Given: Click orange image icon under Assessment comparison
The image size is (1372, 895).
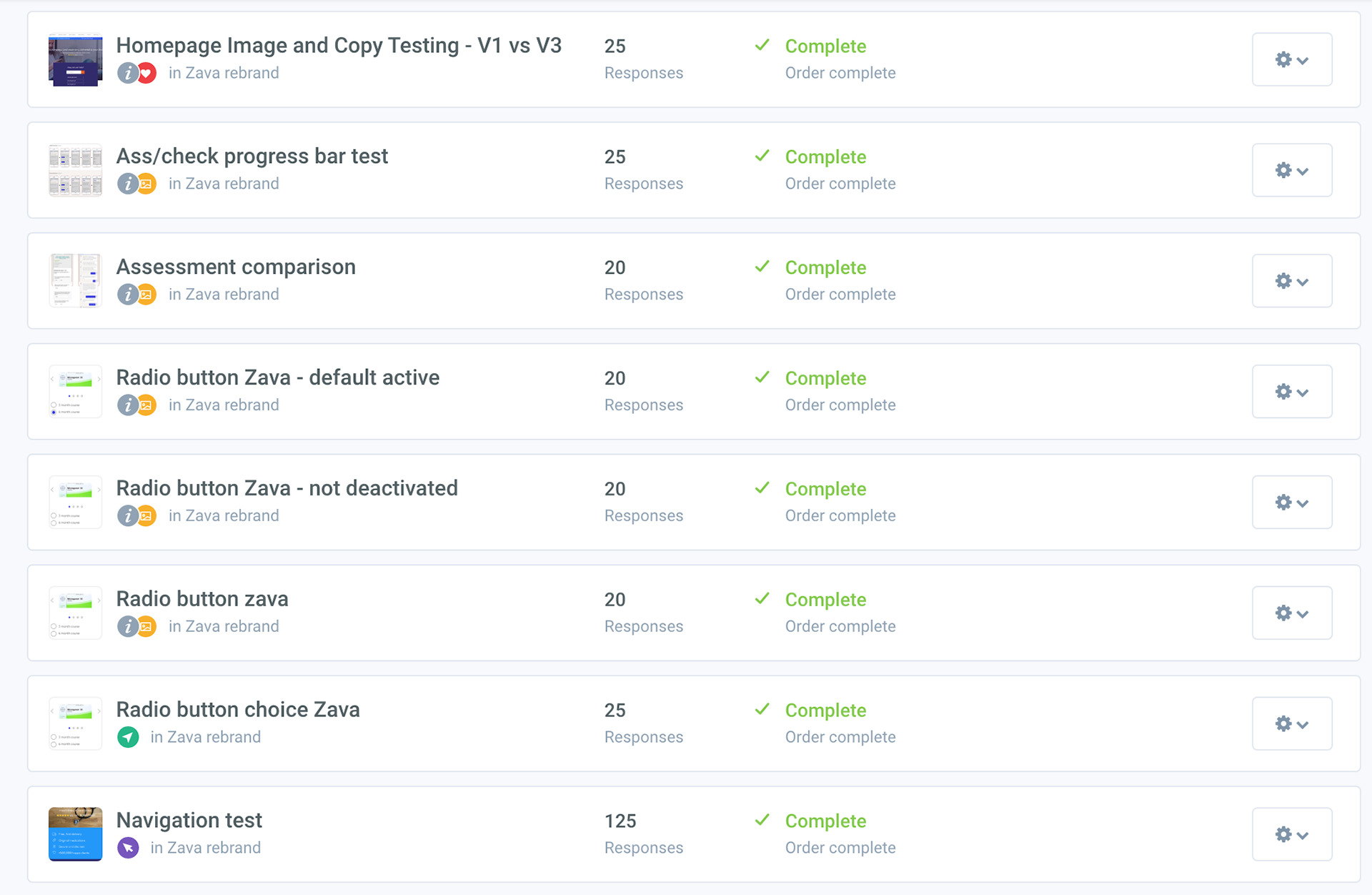Looking at the screenshot, I should [x=147, y=295].
